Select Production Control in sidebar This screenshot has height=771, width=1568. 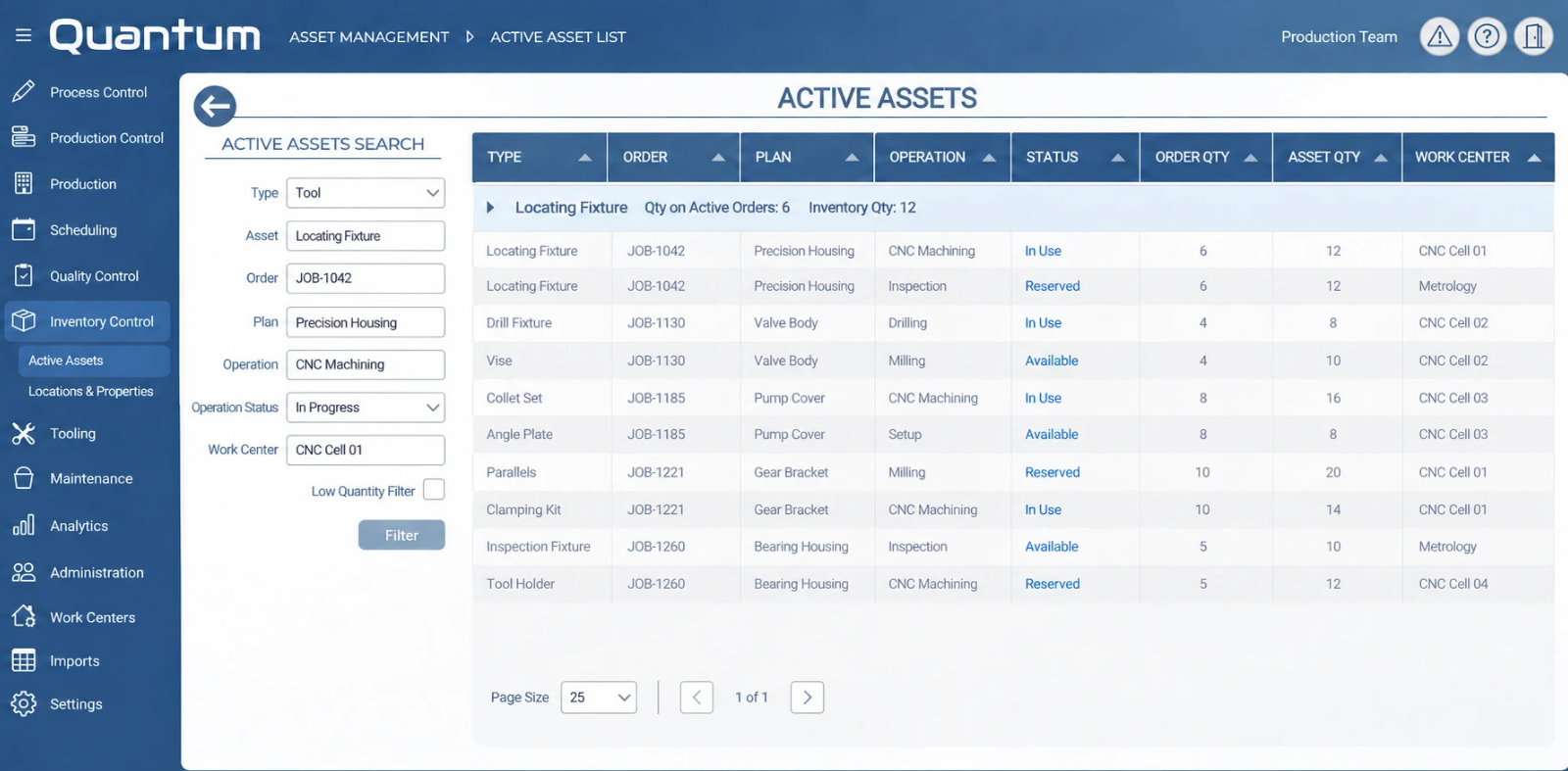[x=107, y=138]
